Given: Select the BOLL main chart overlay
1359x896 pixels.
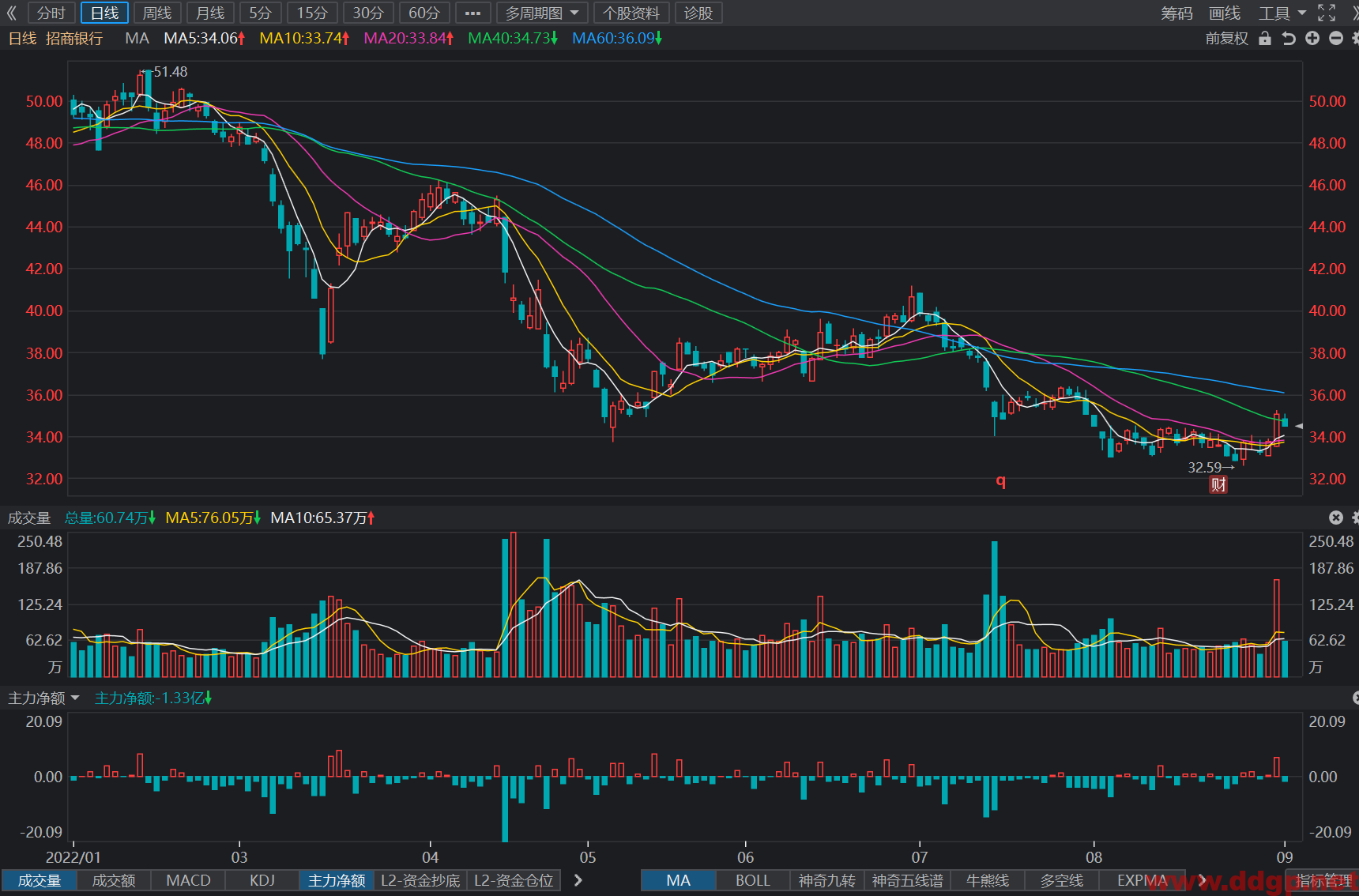Looking at the screenshot, I should point(753,880).
